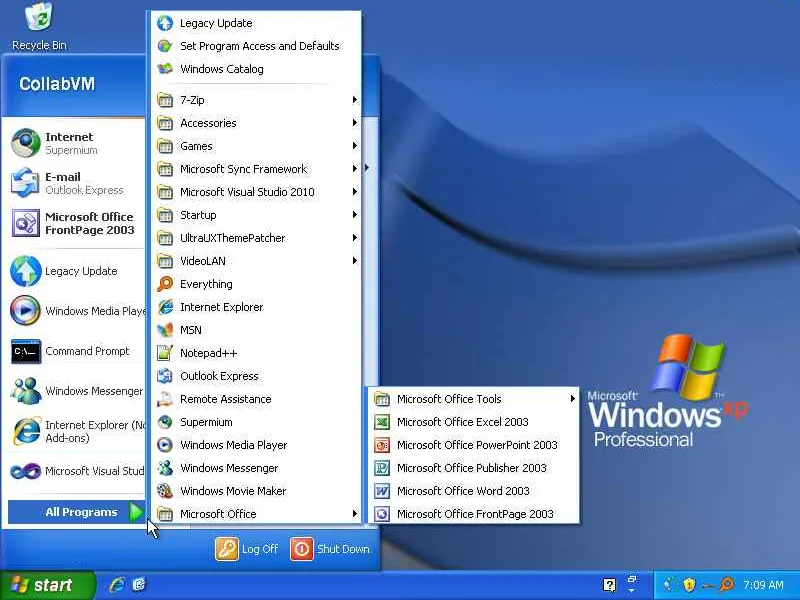Expand the UltraUXThemePatcher folder
The image size is (800, 600).
[x=257, y=238]
